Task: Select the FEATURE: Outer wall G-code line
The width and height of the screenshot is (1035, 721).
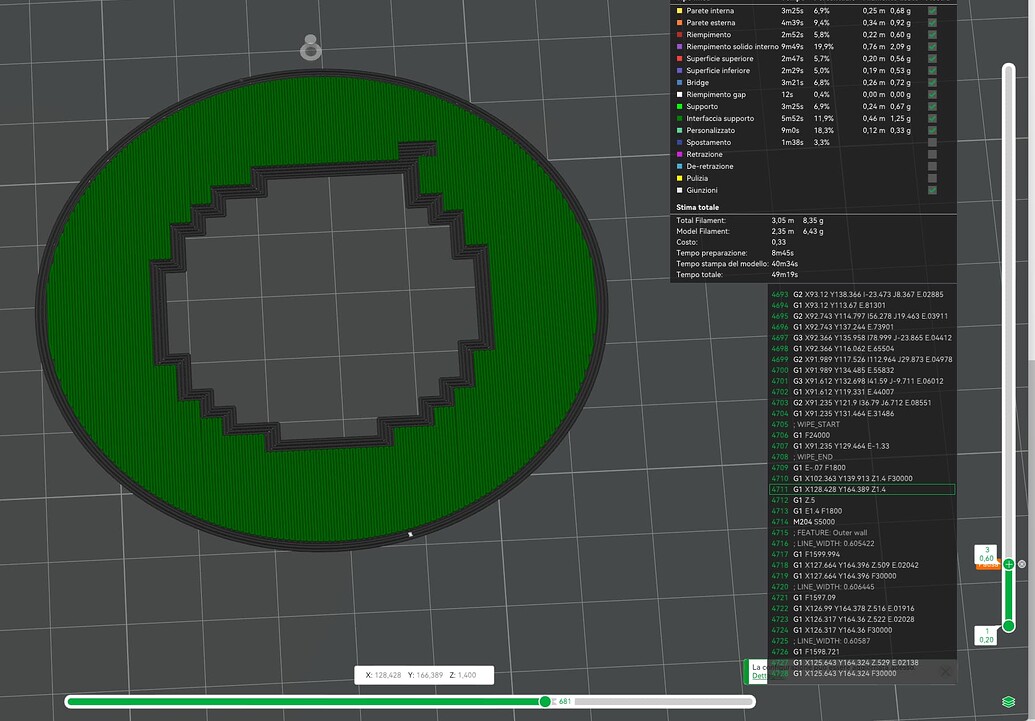Action: click(x=862, y=533)
